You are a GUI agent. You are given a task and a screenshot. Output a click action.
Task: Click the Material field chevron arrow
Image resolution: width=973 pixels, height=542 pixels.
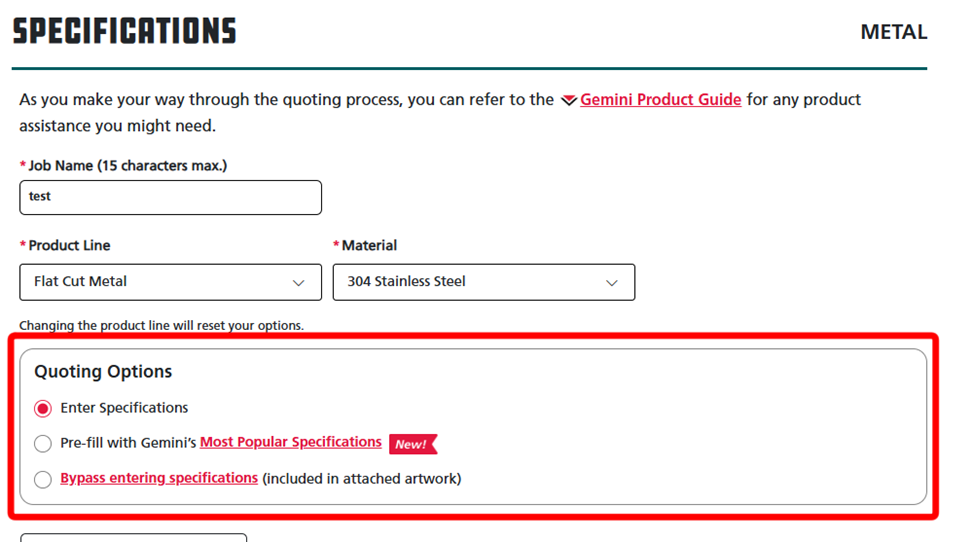(612, 283)
